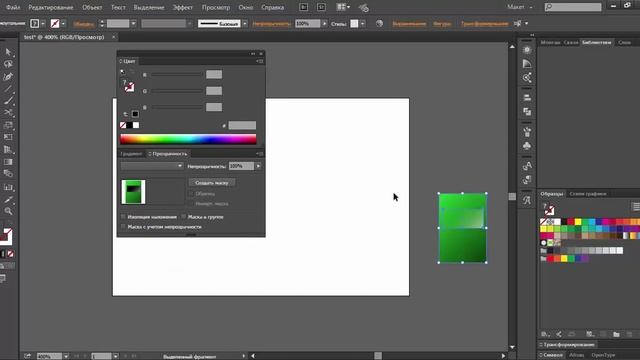Screen dimensions: 640x360
Task: Toggle Инвертировать маску checkbox
Action: coord(191,203)
